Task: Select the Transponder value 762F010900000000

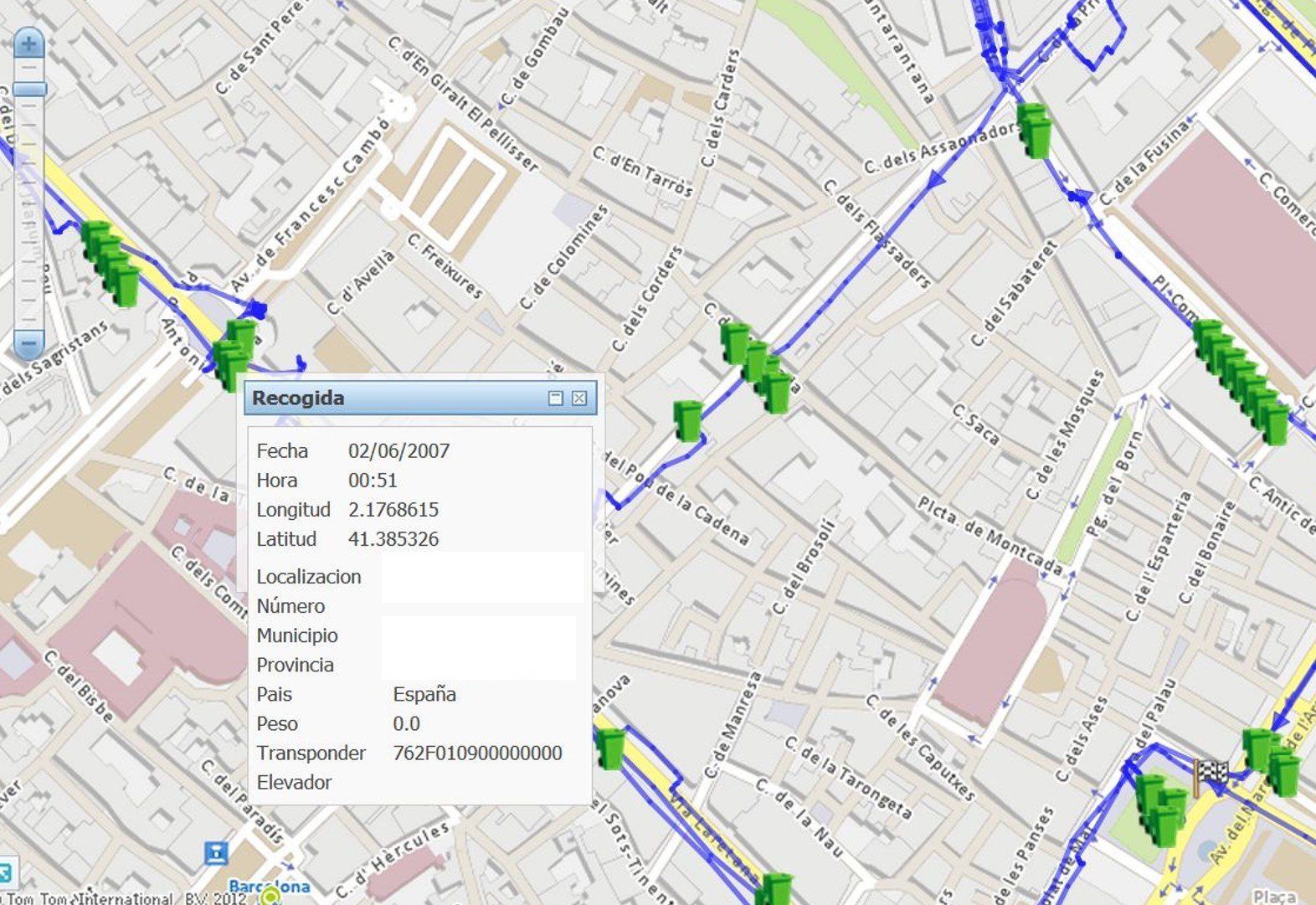Action: tap(477, 753)
